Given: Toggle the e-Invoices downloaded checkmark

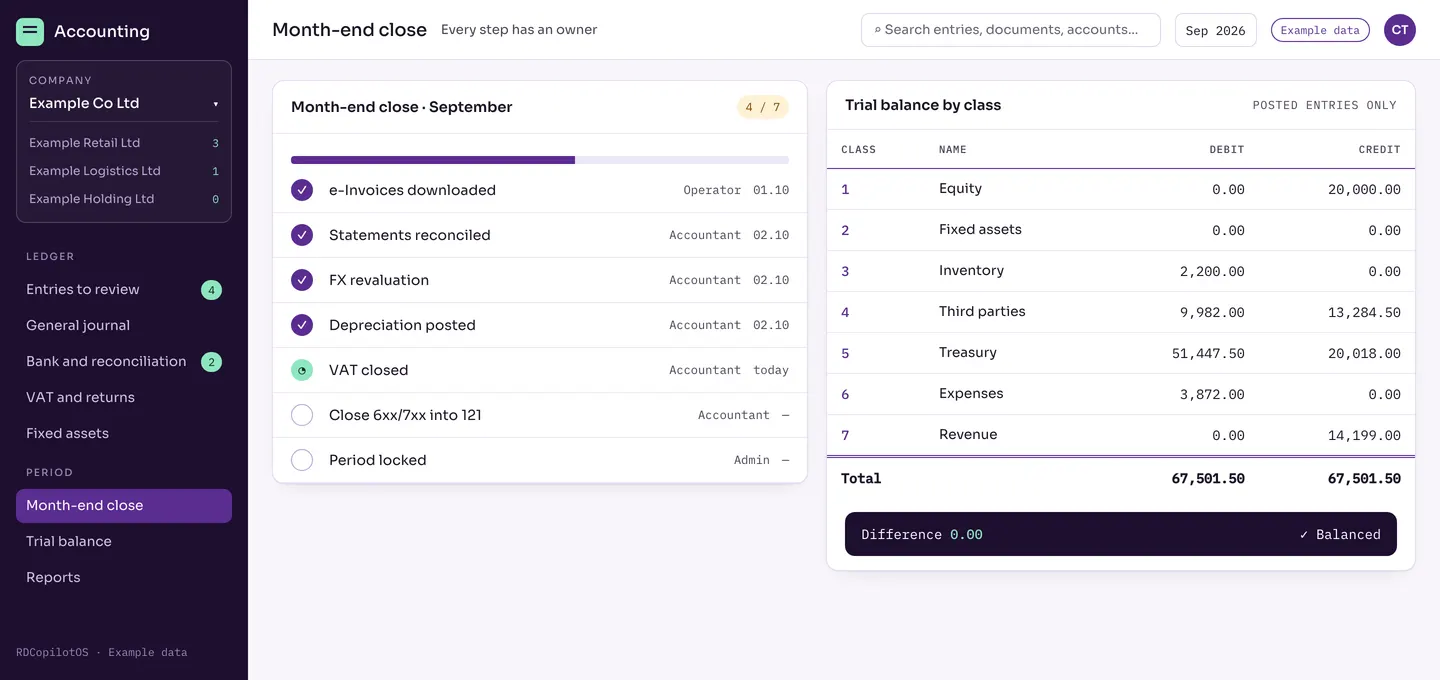Looking at the screenshot, I should (302, 190).
